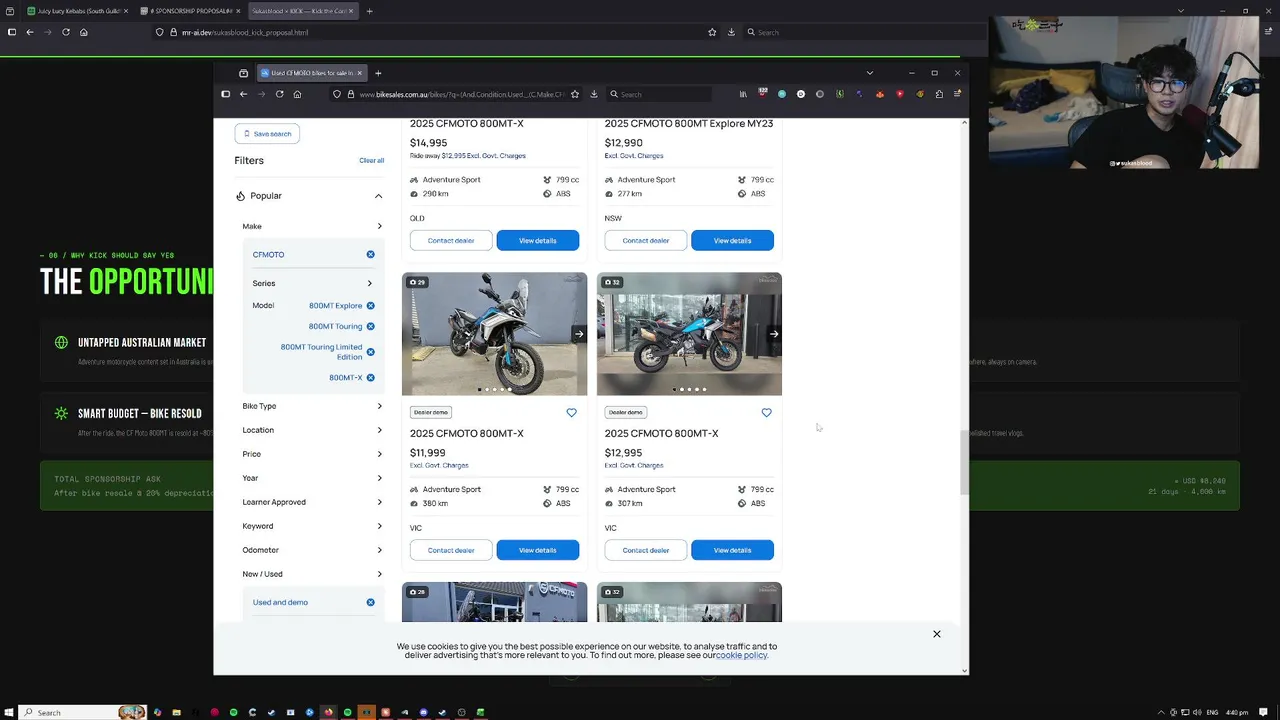Close the Used CFMOTO bikes tab

[x=359, y=73]
